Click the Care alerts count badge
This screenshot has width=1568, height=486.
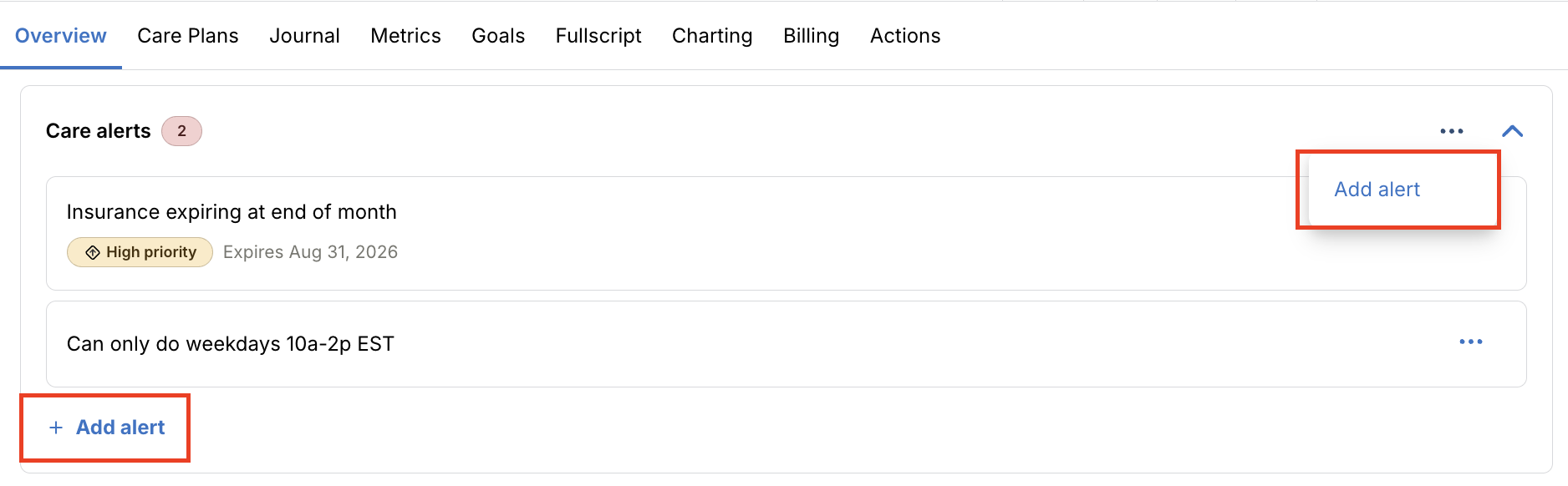tap(181, 131)
